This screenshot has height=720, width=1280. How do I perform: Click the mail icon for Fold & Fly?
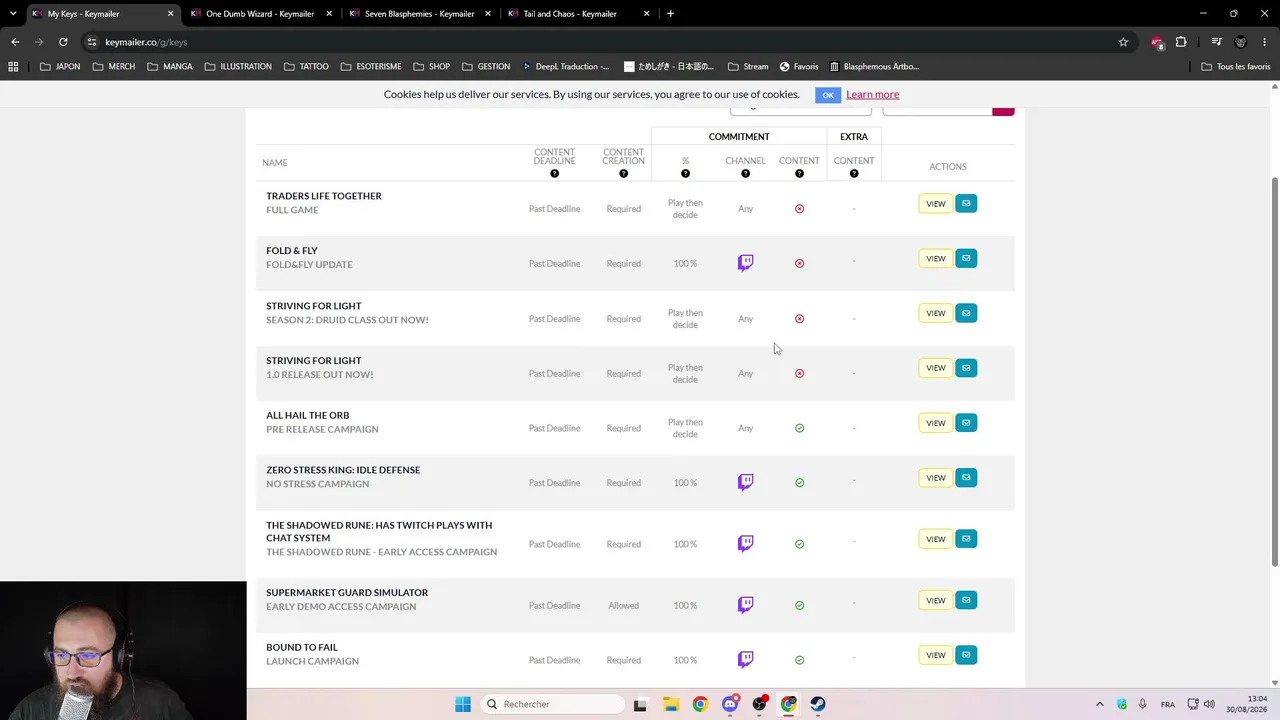[x=966, y=258]
